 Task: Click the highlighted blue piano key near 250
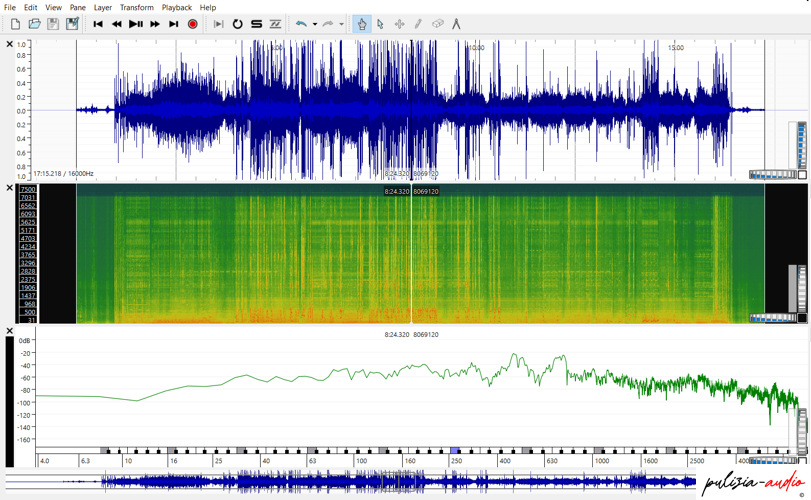(x=455, y=451)
